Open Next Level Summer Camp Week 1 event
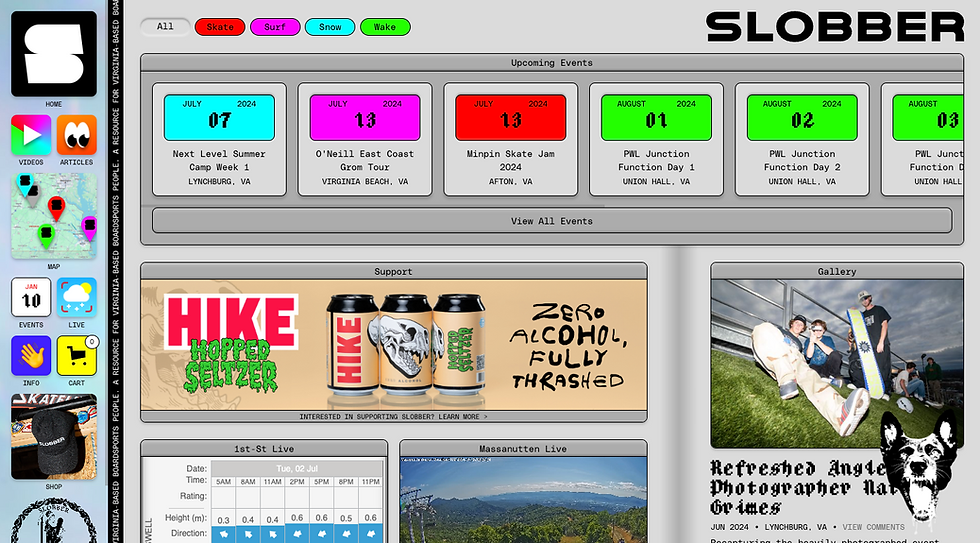The width and height of the screenshot is (980, 543). point(219,139)
